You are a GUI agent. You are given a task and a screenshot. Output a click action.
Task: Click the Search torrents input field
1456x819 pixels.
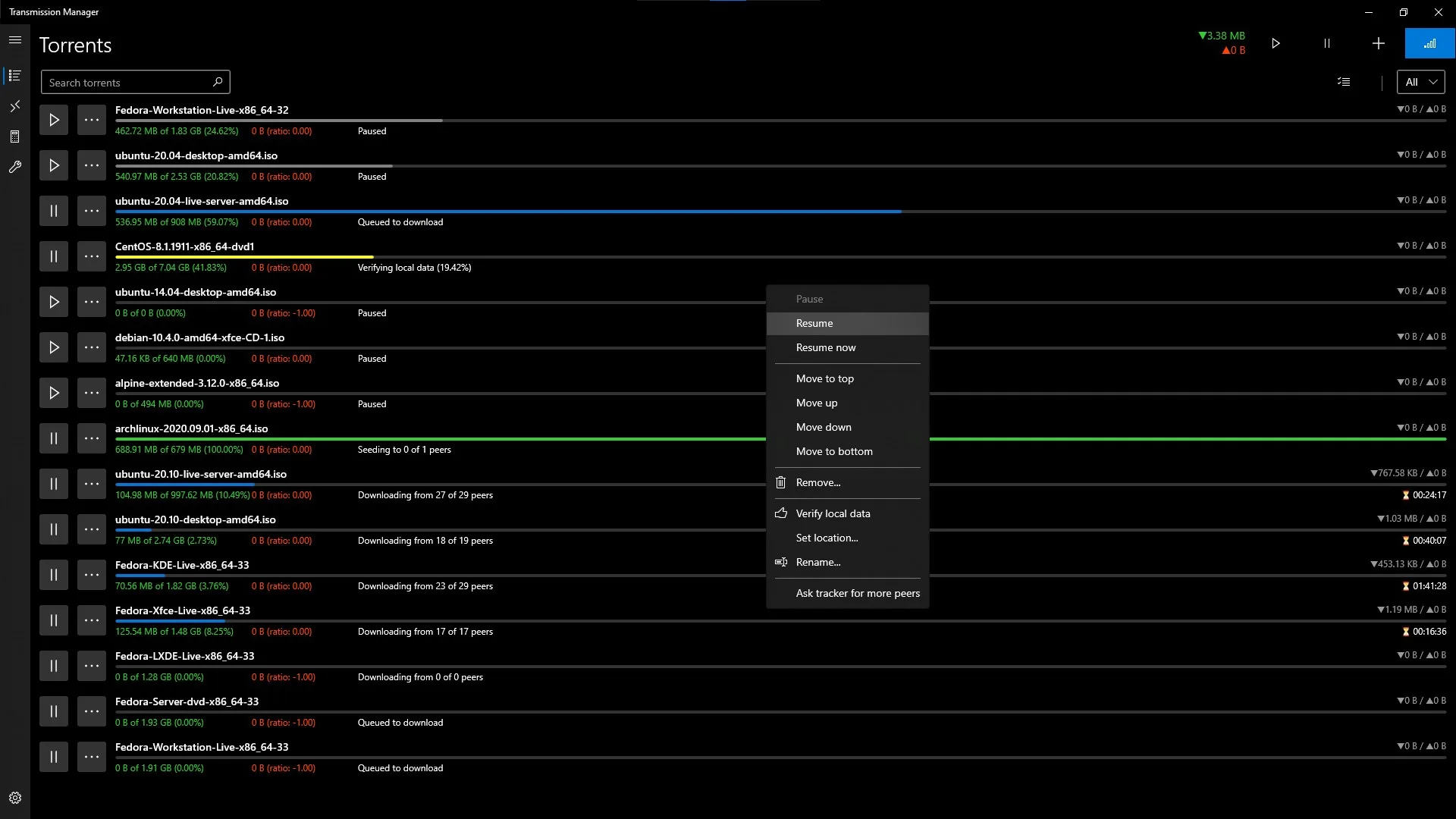[x=135, y=82]
